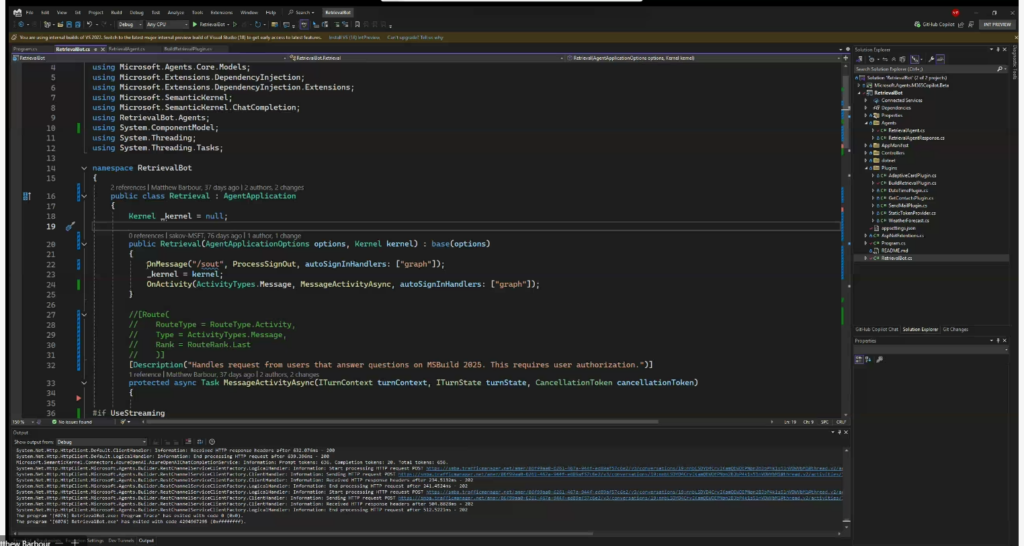Click the Output panel vertical scrollbar
Screen dimensions: 1024x546
pos(846,487)
